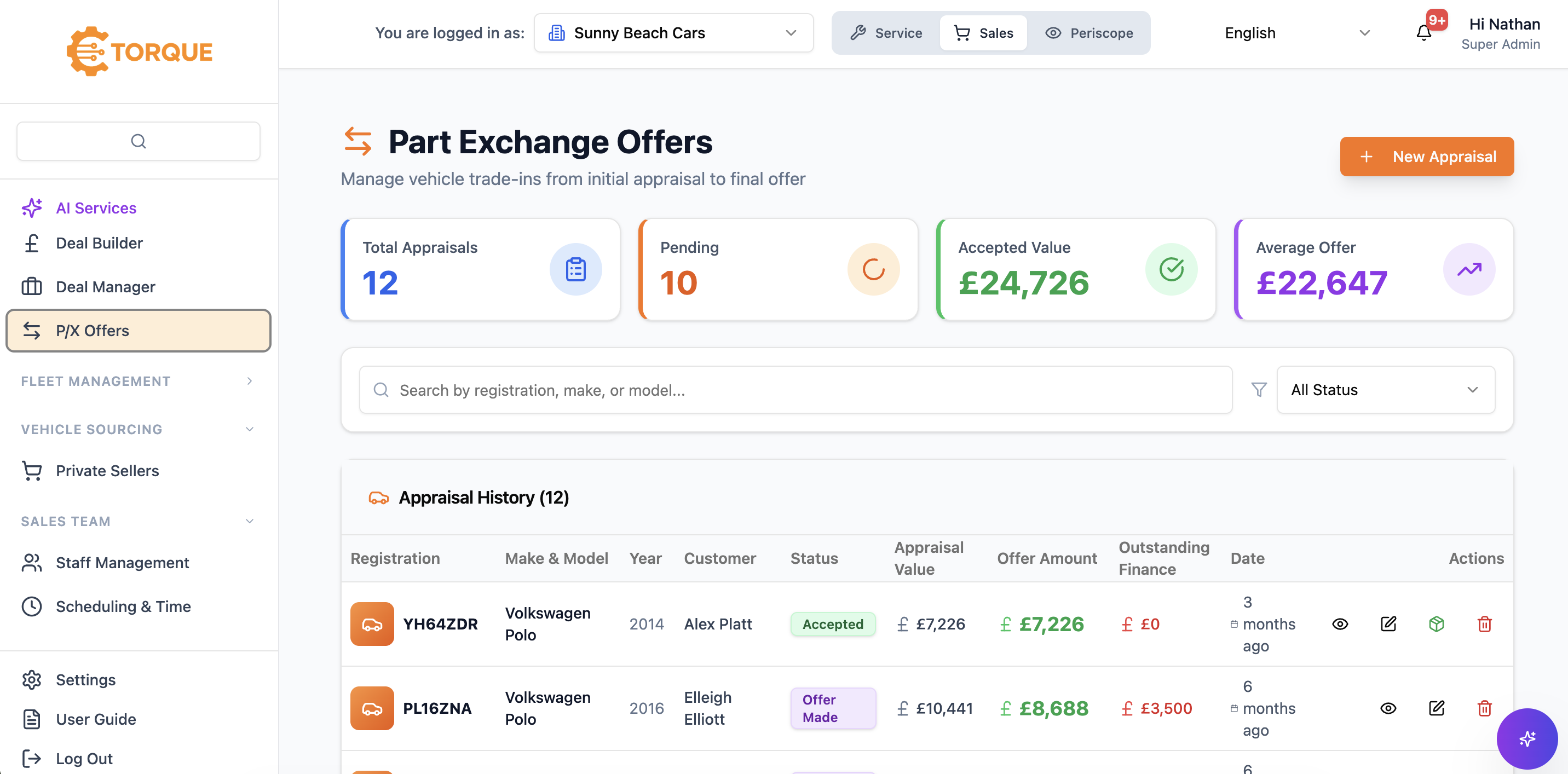The width and height of the screenshot is (1568, 774).
Task: Click the AI Services sparkle icon
Action: pos(32,208)
